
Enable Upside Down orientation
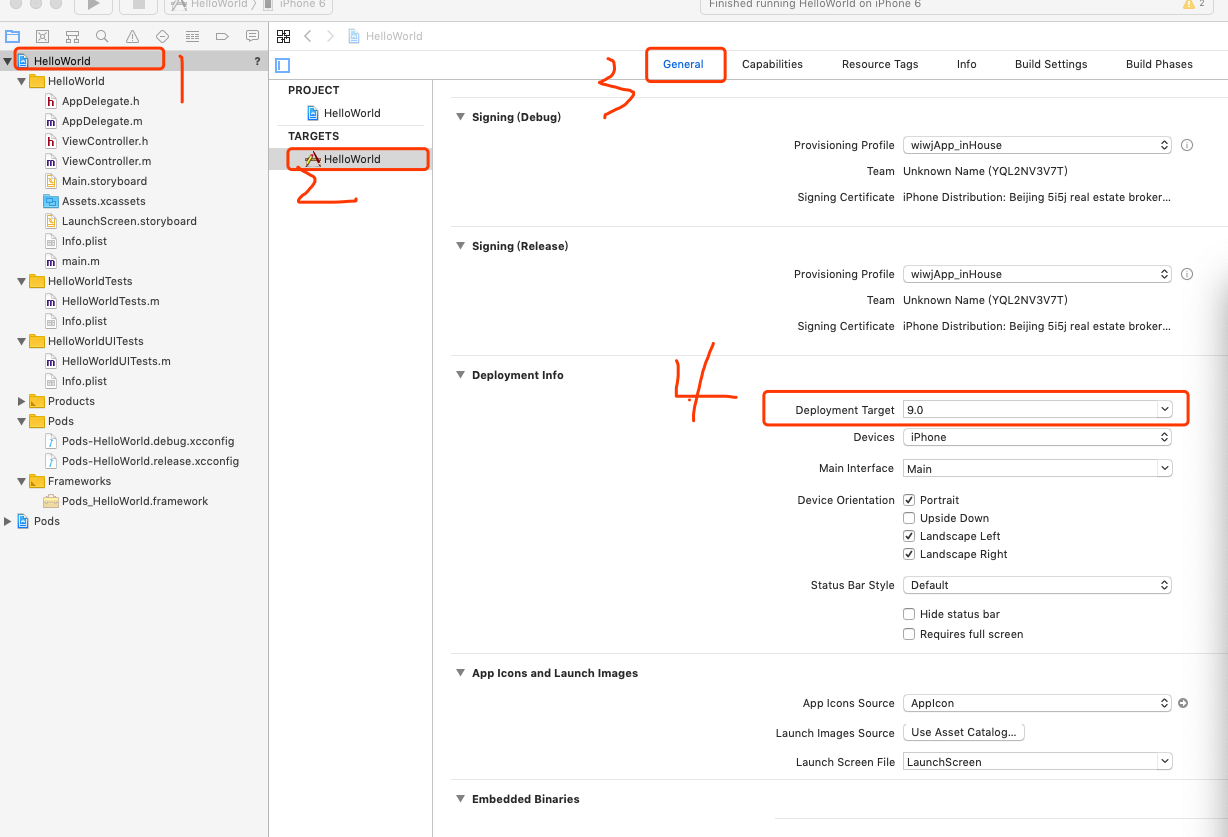[909, 518]
